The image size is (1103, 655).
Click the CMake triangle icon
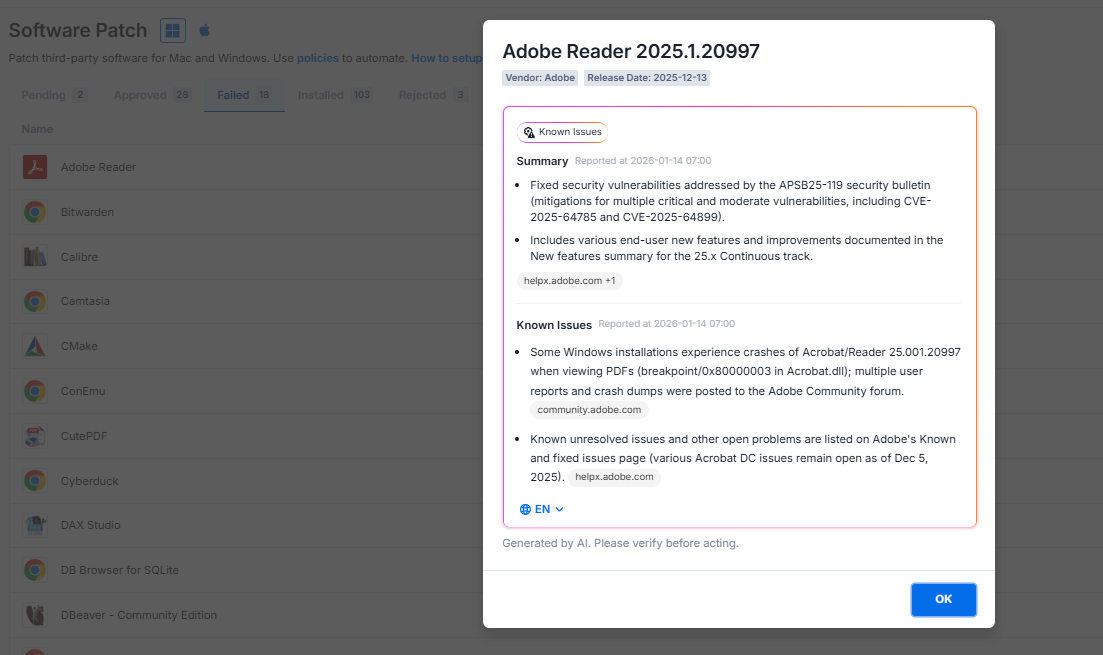(35, 346)
